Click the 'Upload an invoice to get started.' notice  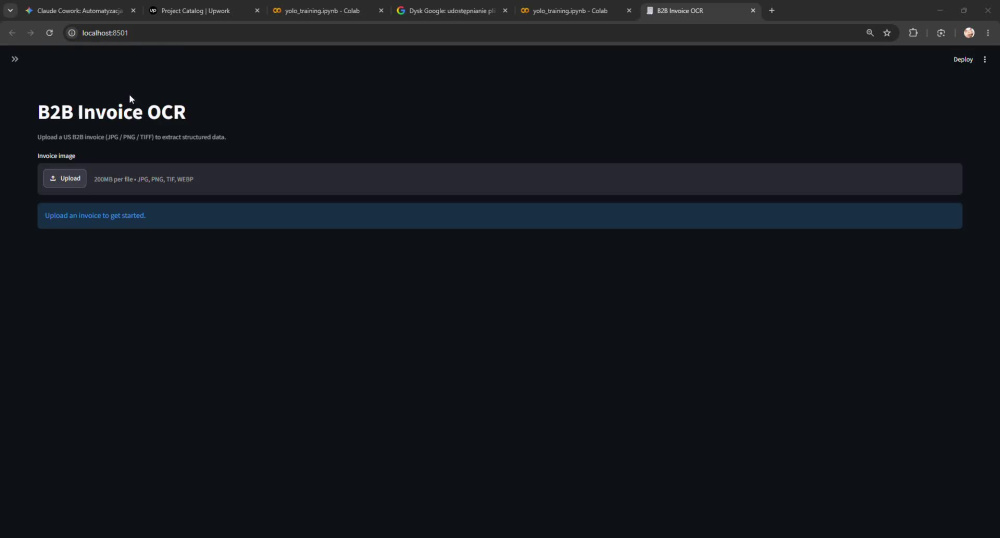(499, 215)
